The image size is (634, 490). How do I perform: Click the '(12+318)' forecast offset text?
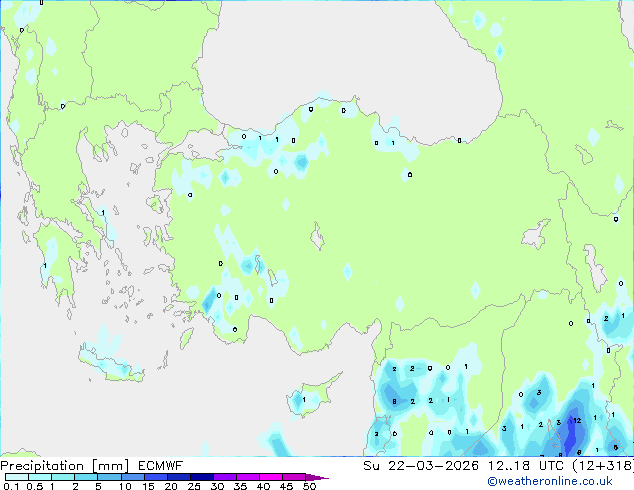click(603, 466)
